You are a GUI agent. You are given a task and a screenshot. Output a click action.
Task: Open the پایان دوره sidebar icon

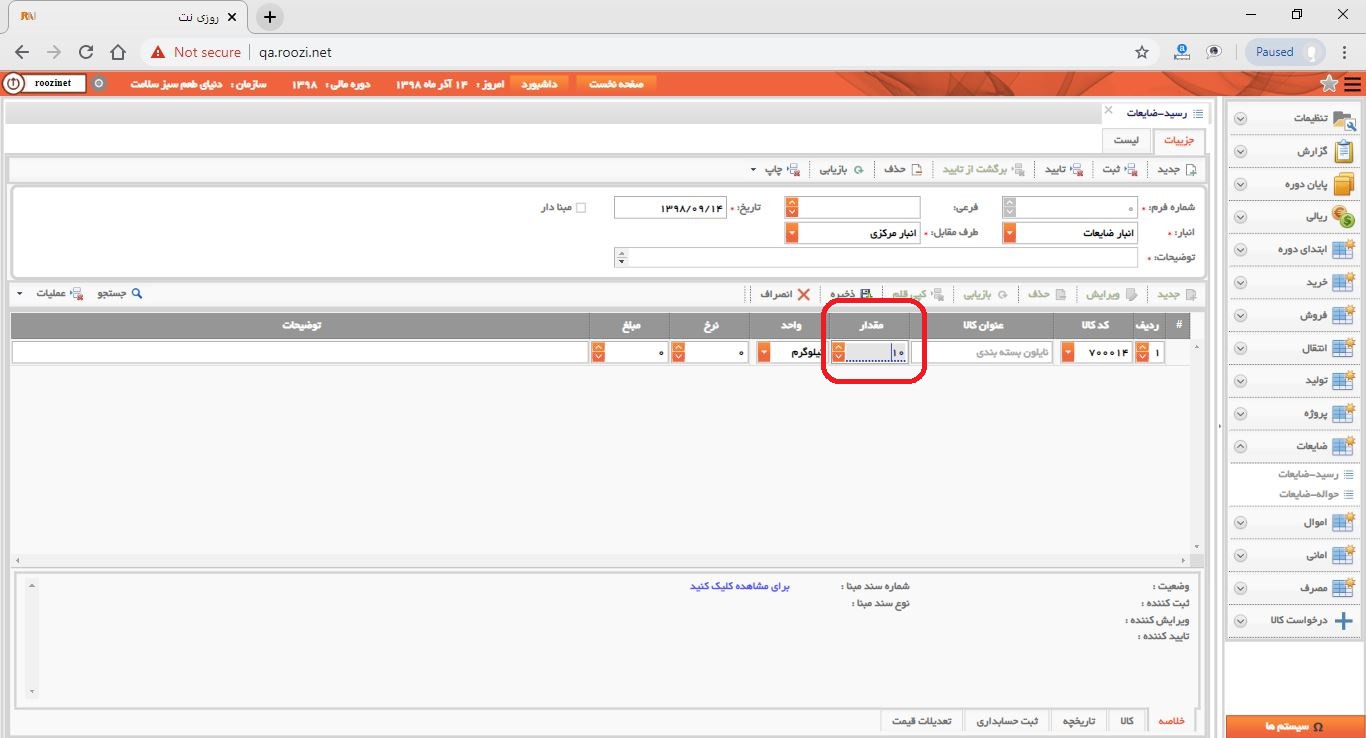pyautogui.click(x=1344, y=185)
